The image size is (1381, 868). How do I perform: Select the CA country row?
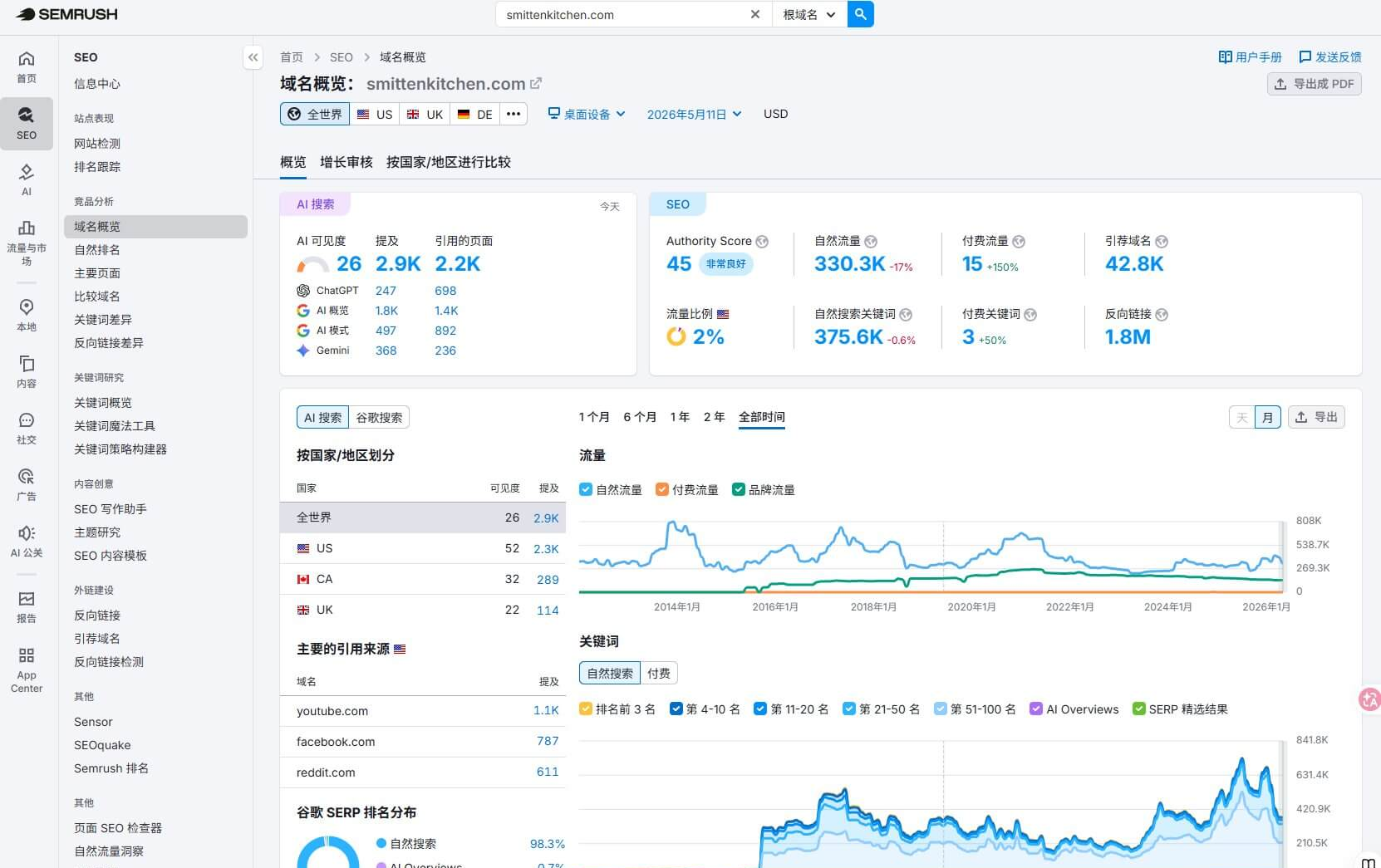[x=423, y=579]
